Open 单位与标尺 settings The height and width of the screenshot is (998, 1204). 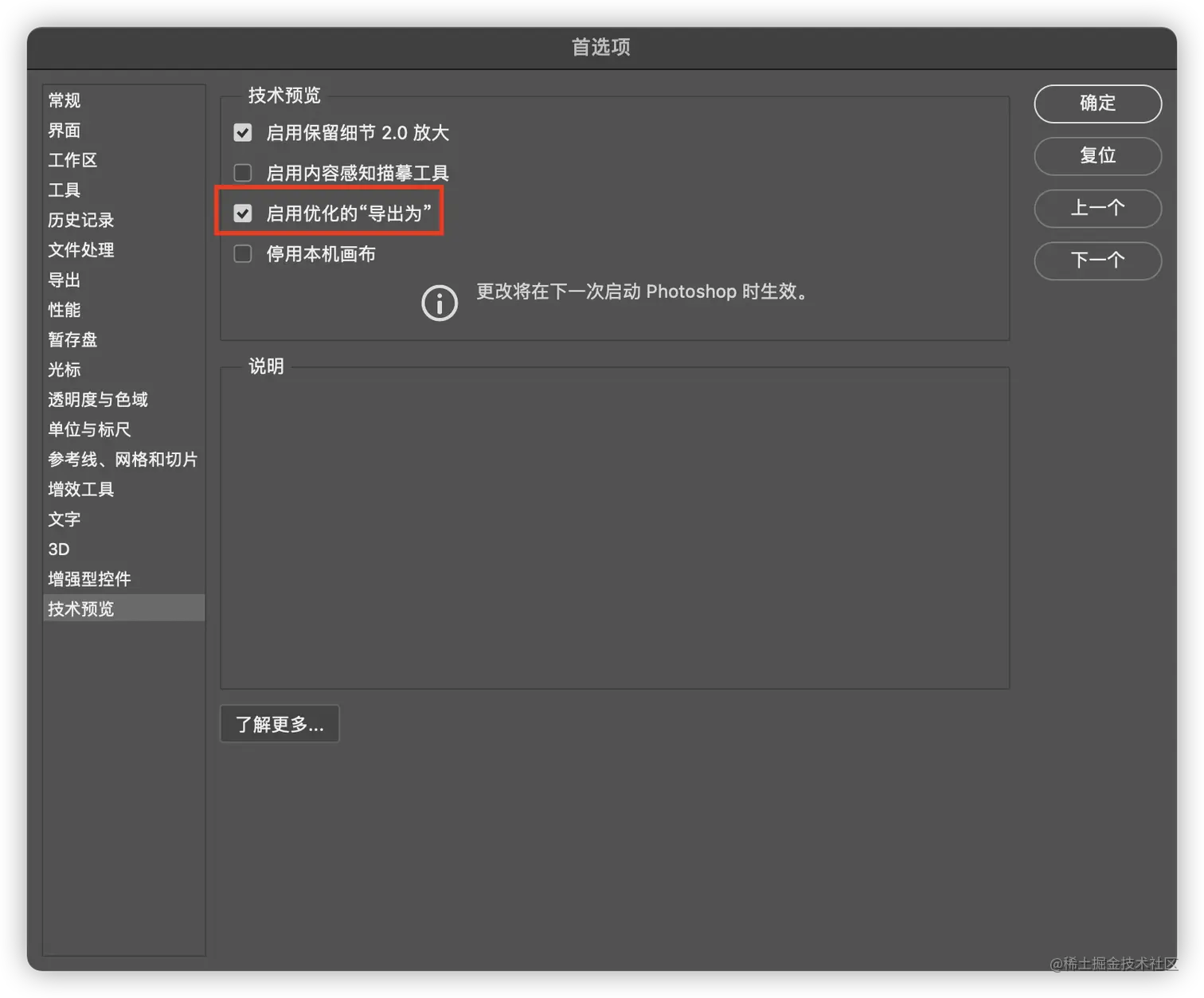(124, 430)
